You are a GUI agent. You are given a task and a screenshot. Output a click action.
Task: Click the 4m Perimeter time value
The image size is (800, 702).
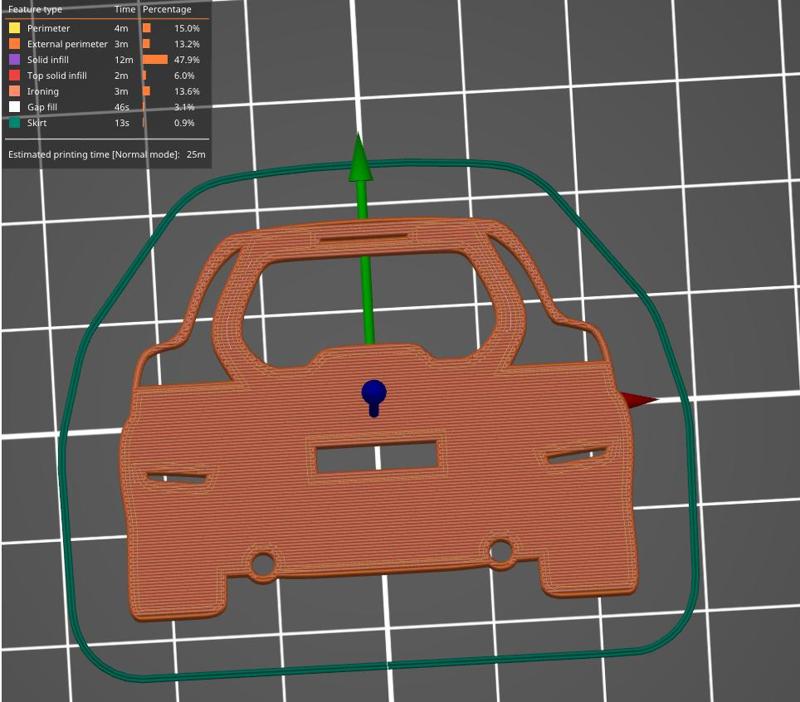click(x=121, y=28)
